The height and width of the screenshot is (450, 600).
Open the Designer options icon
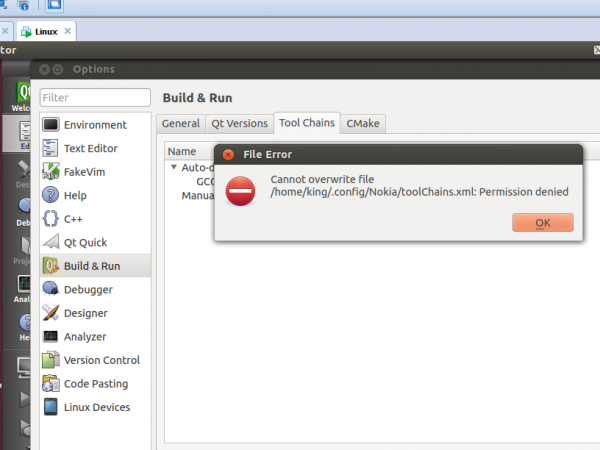(51, 313)
